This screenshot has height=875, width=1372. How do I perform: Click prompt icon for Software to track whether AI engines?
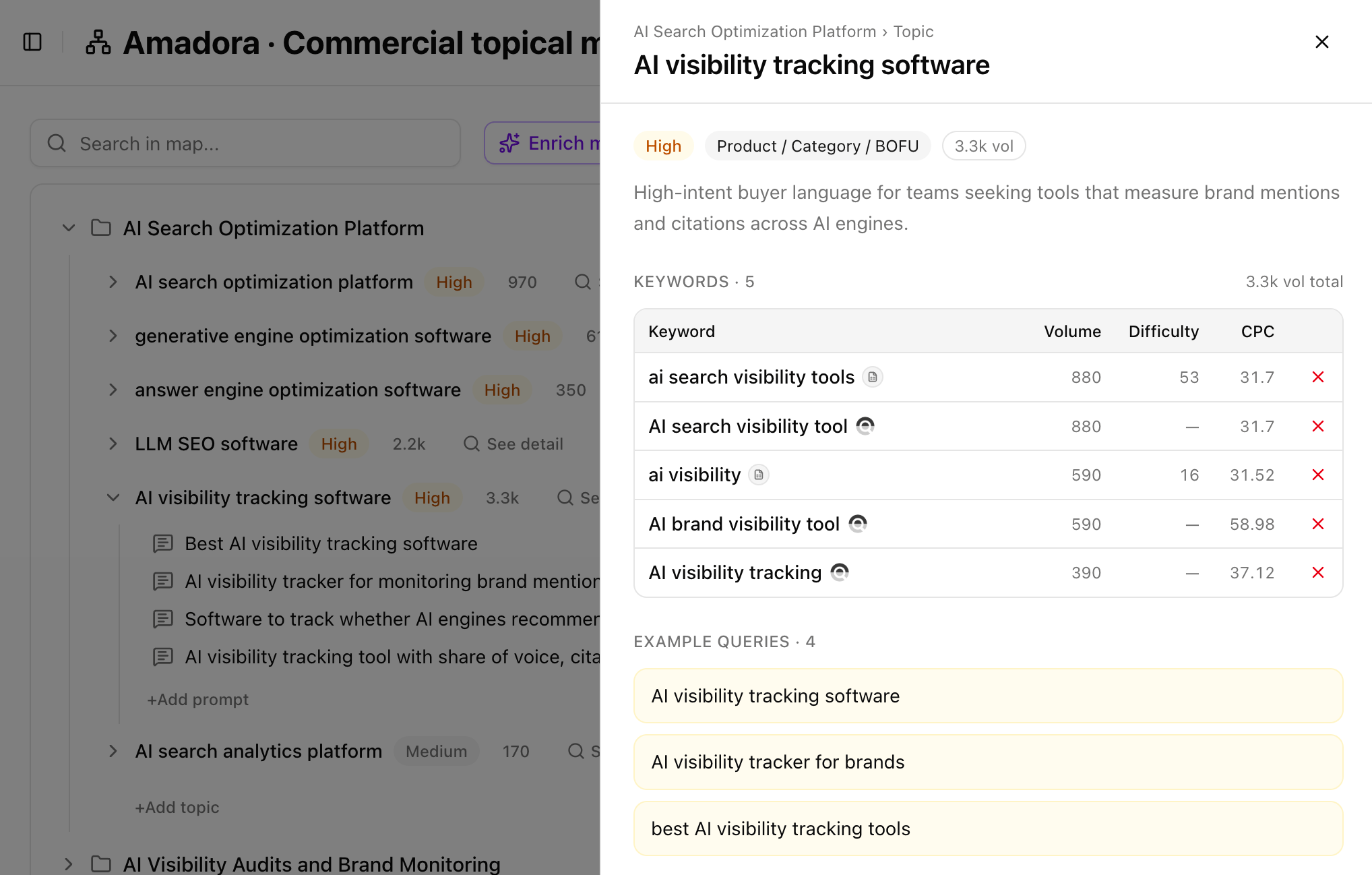(163, 619)
